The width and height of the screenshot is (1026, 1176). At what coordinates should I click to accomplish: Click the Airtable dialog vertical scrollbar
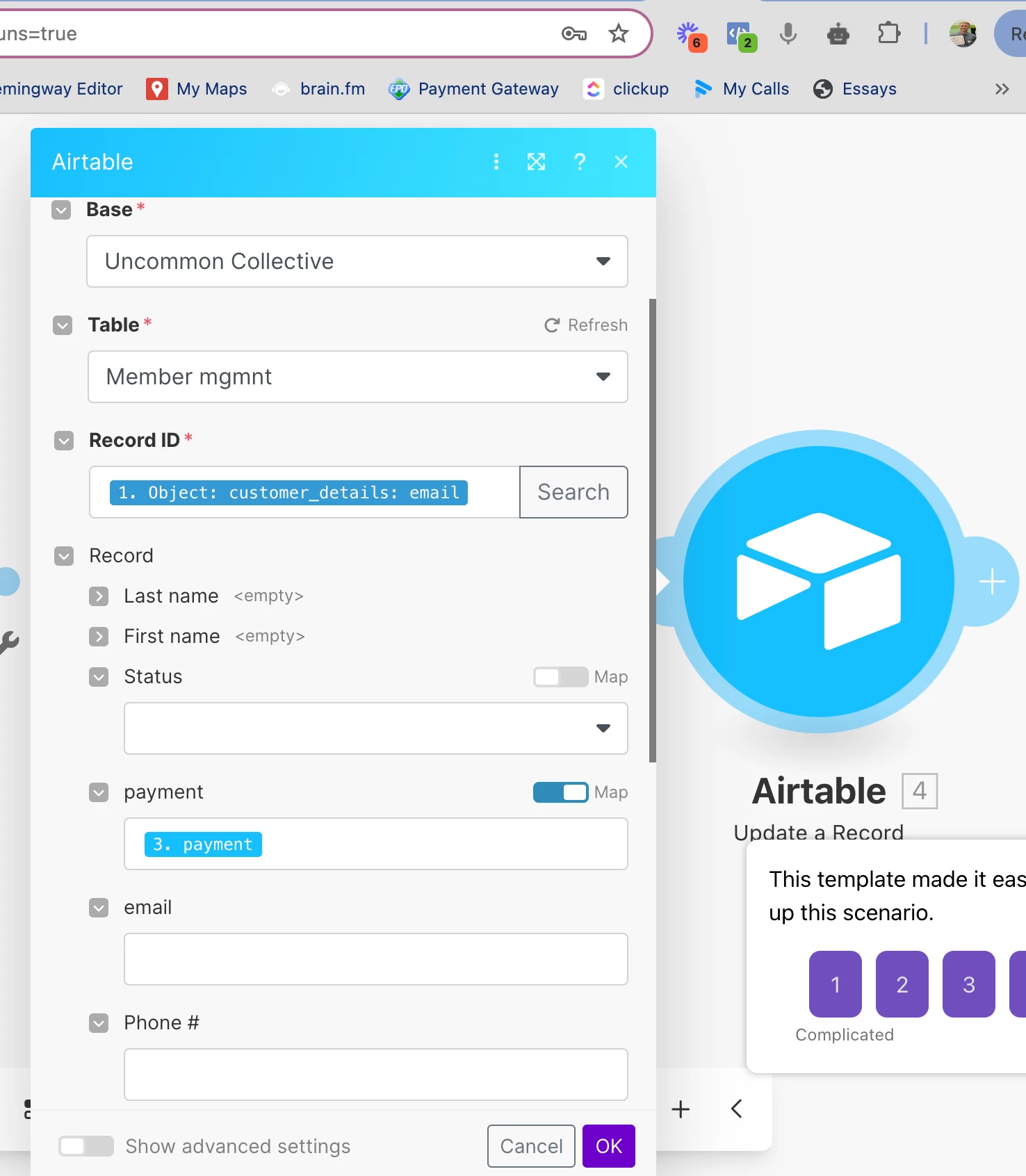point(653,530)
